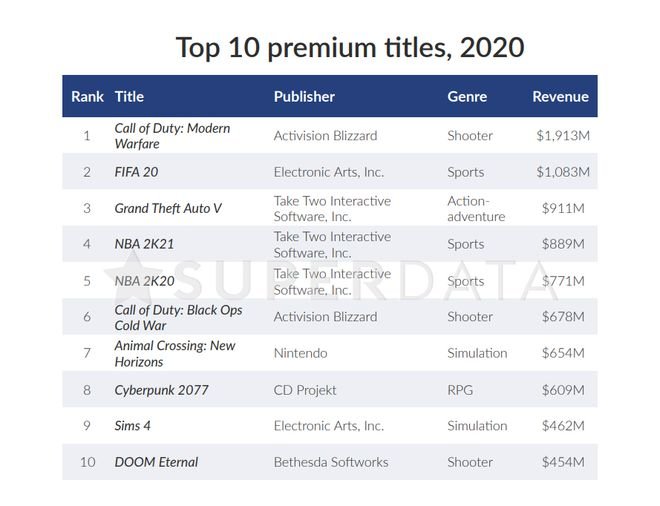Click the Simulation genre in the Sims 4 row
This screenshot has height=506, width=660.
477,426
